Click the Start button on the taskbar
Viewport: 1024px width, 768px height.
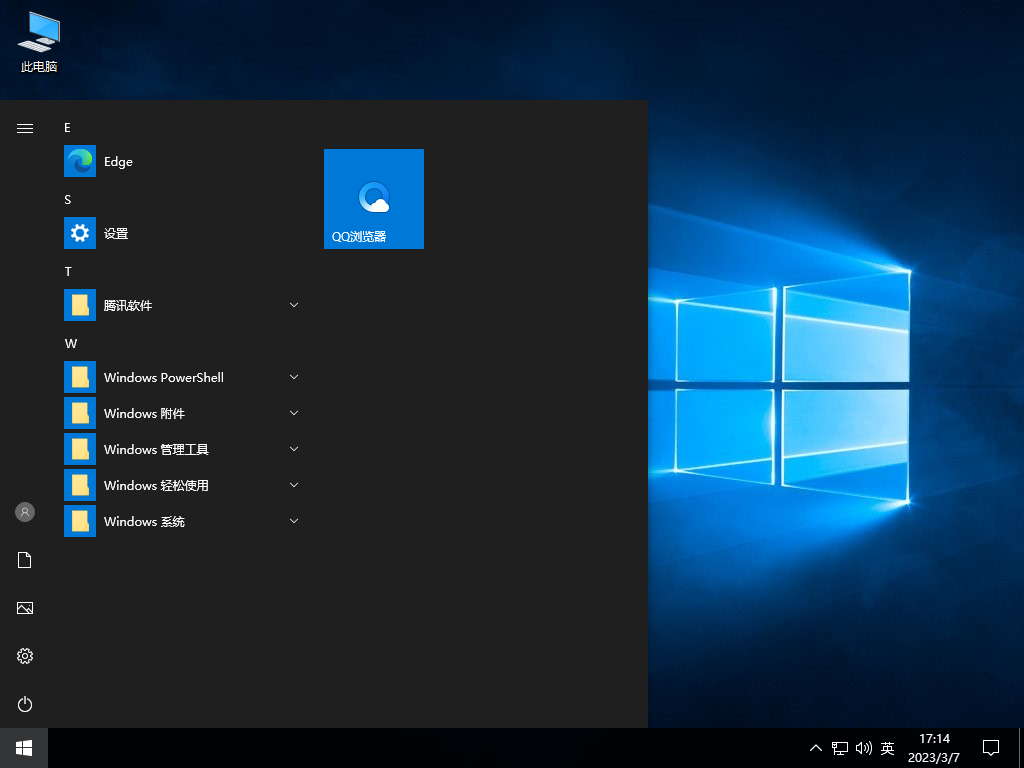[x=22, y=747]
